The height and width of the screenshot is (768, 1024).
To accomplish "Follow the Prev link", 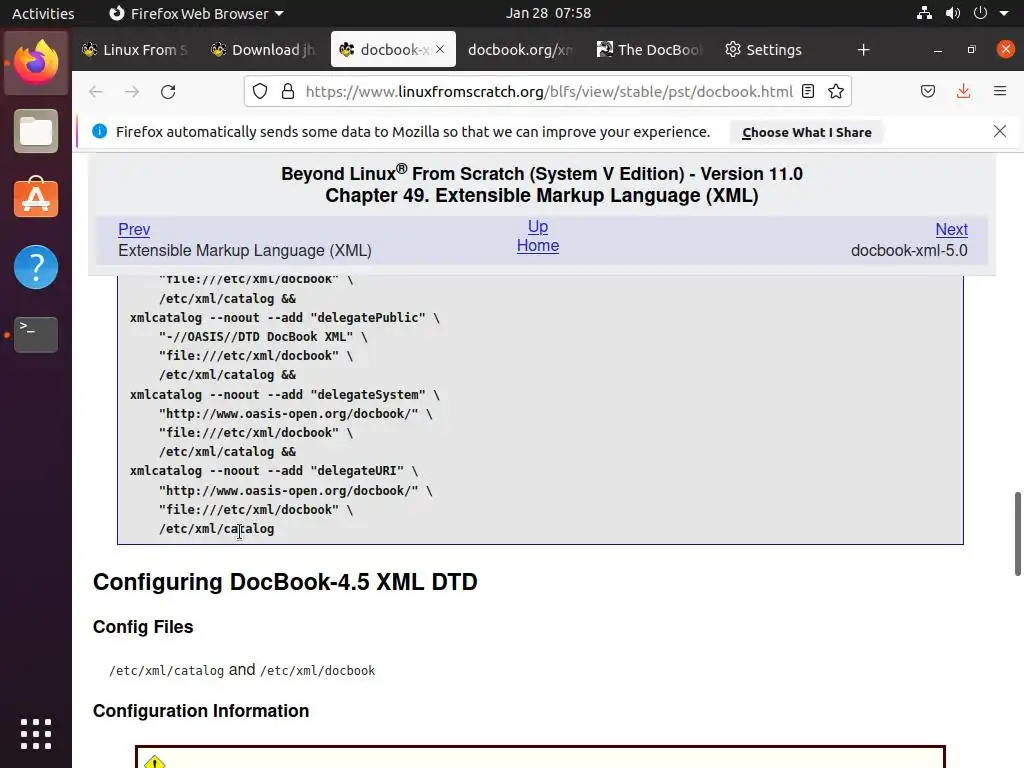I will click(134, 229).
